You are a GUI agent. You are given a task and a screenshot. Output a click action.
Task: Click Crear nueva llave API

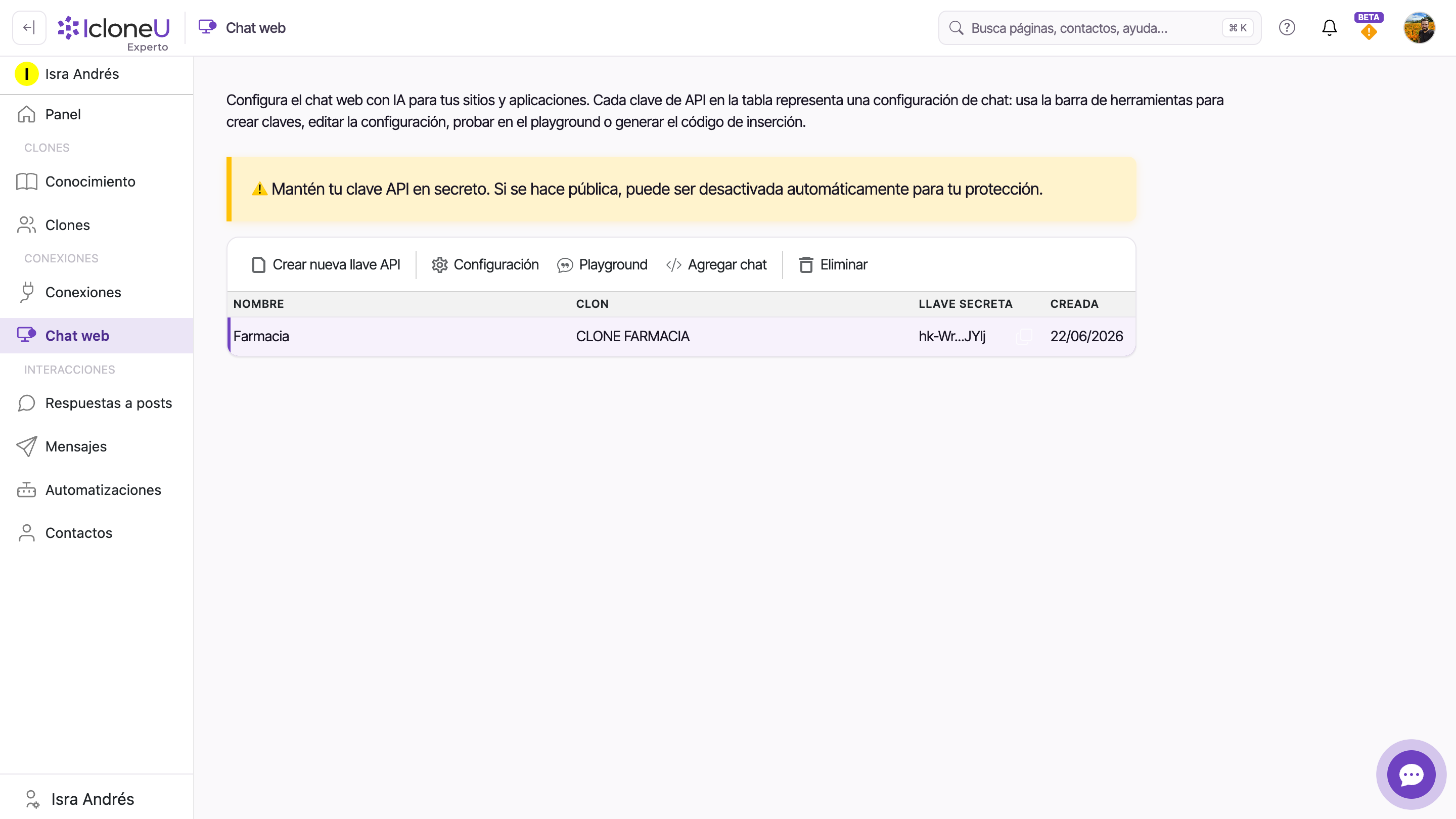tap(326, 264)
